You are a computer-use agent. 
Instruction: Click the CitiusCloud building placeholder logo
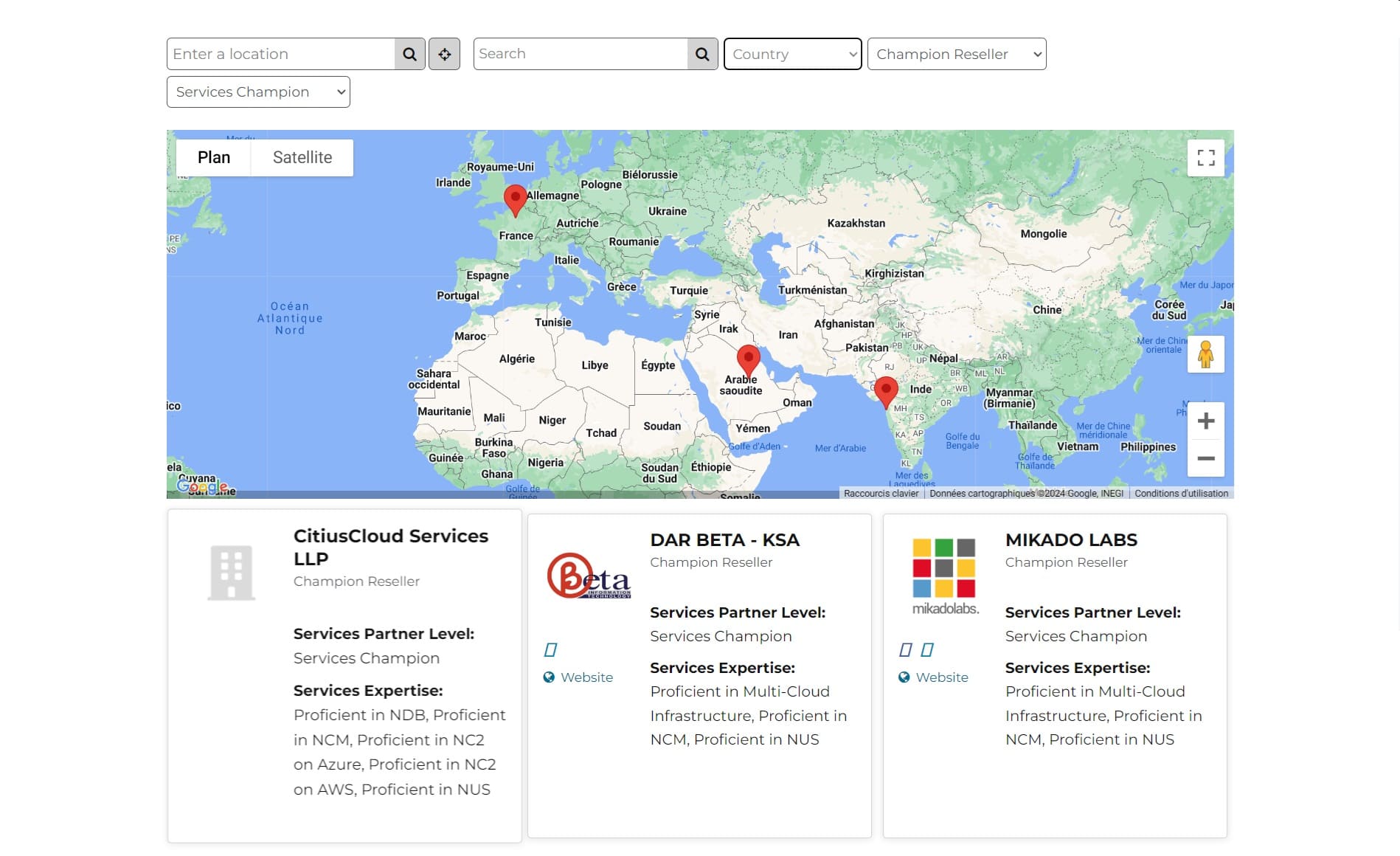(232, 573)
